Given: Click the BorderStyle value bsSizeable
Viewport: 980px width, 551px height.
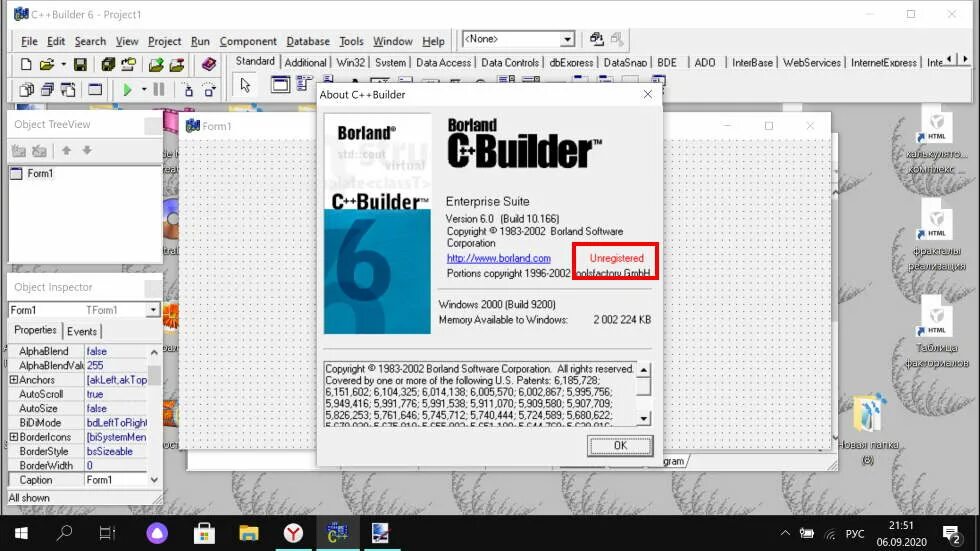Looking at the screenshot, I should coord(116,451).
